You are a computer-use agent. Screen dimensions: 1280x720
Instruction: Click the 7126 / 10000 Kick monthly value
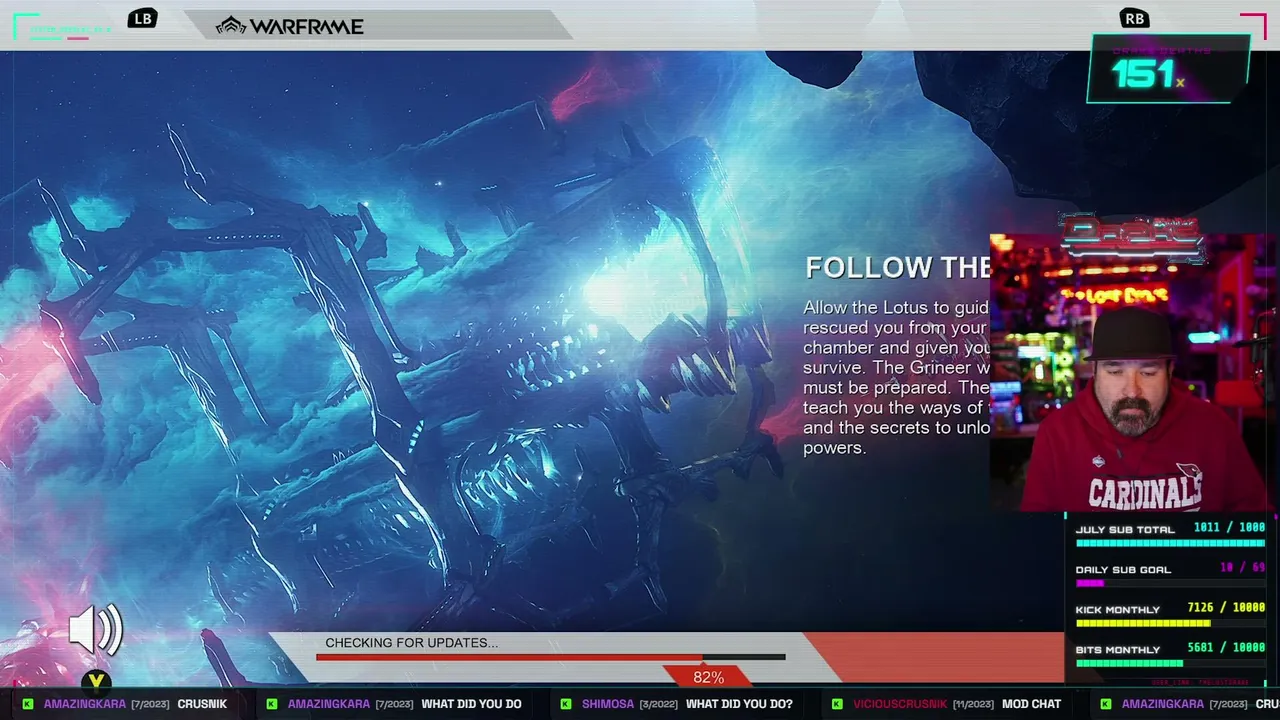tap(1226, 608)
